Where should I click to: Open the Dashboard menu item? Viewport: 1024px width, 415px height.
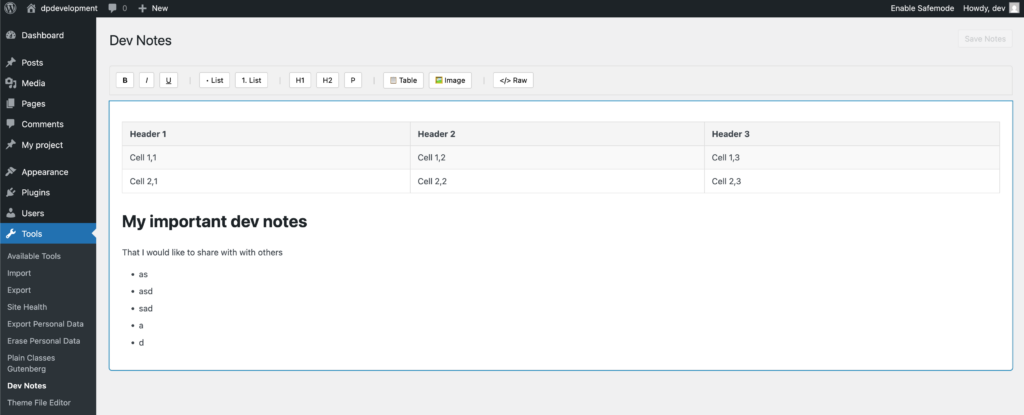48,35
